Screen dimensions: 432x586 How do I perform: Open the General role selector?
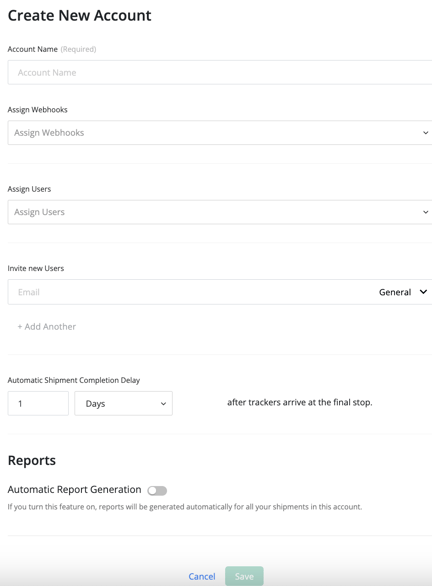(403, 292)
